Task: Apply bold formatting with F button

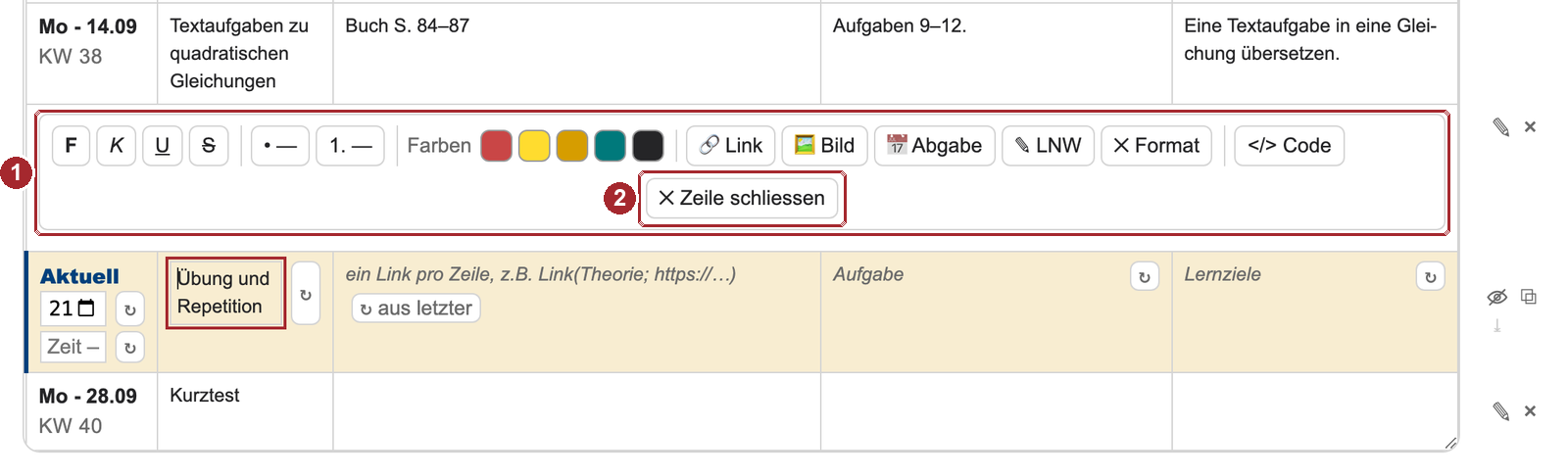Action: point(71,146)
